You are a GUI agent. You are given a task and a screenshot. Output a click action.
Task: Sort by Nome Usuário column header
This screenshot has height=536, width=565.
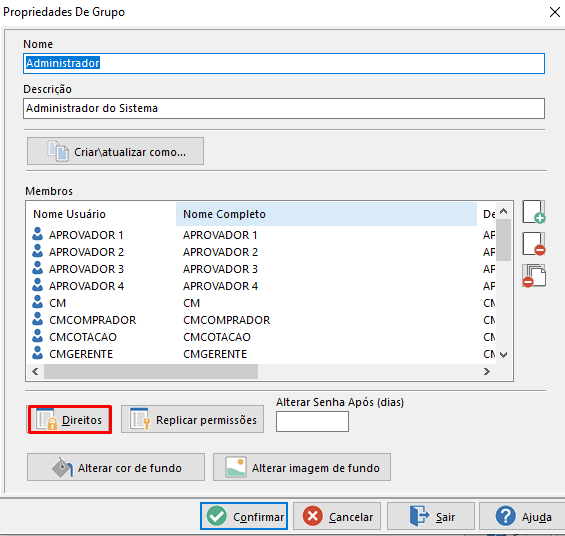click(x=102, y=214)
